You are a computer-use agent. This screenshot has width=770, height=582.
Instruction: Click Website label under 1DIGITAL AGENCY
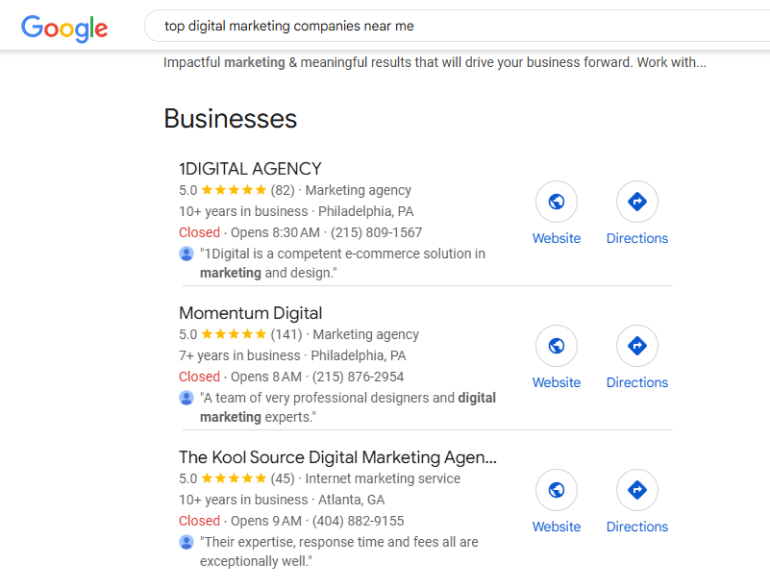click(556, 238)
